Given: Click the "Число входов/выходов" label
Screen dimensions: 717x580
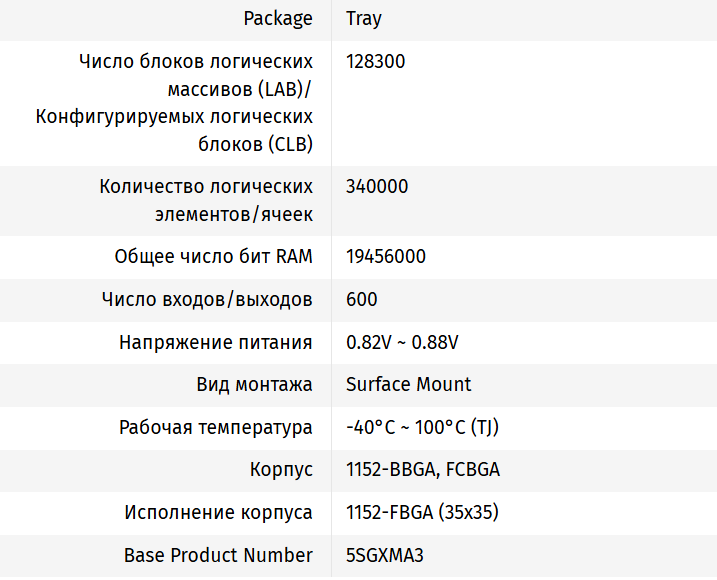Looking at the screenshot, I should (208, 300).
